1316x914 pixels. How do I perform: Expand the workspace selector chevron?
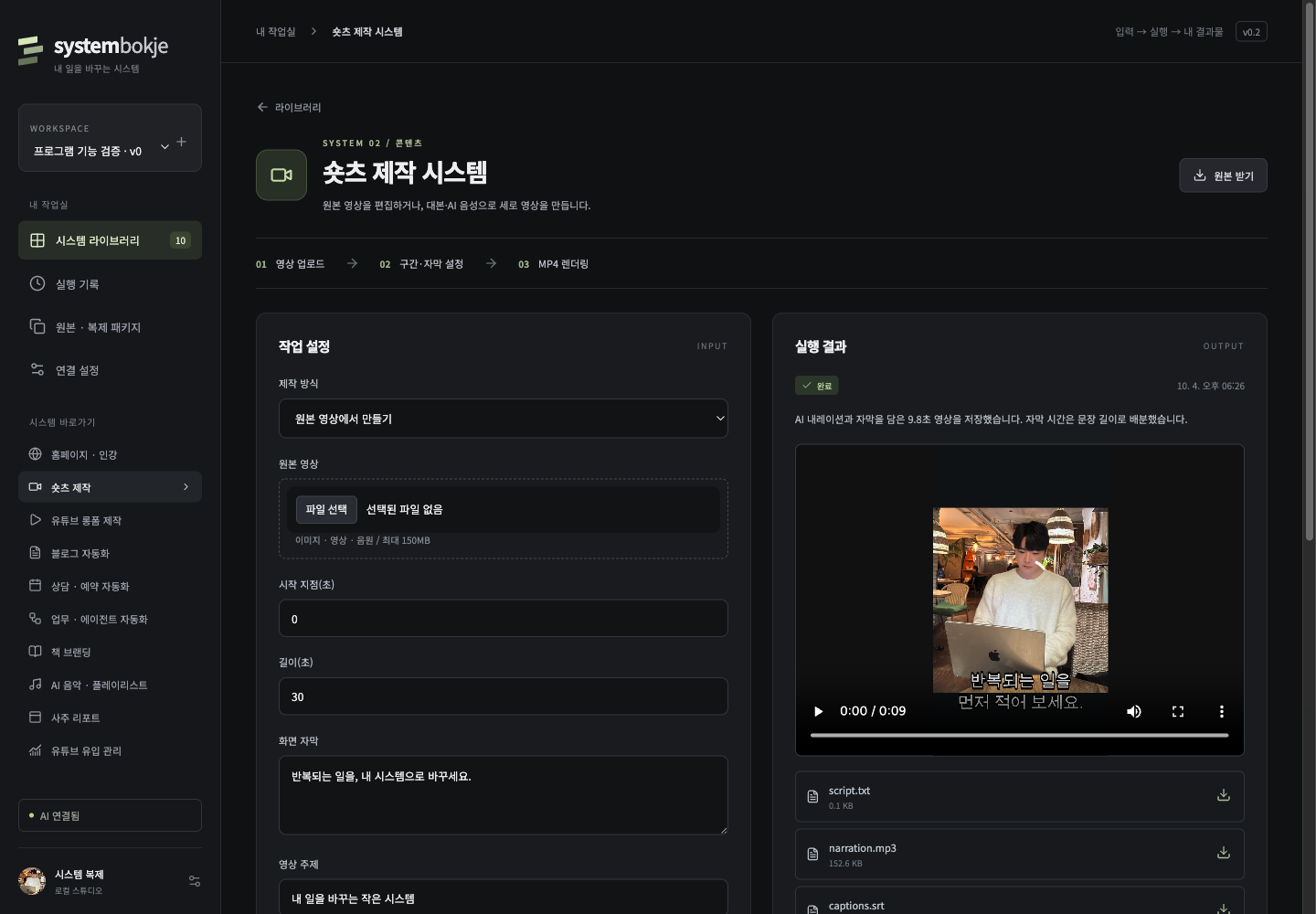coord(164,146)
